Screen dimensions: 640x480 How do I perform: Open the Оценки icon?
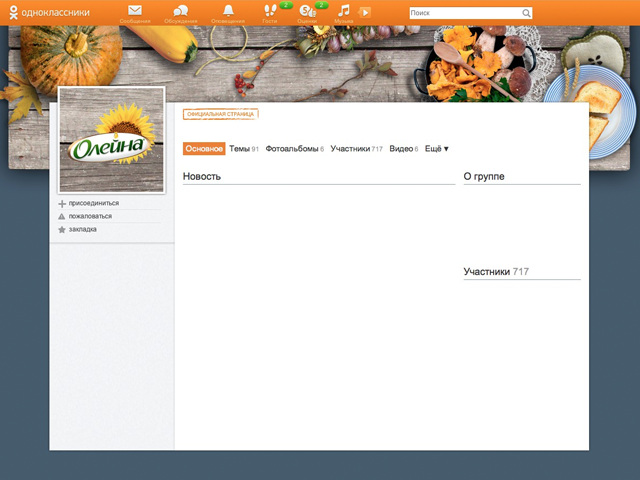click(307, 11)
